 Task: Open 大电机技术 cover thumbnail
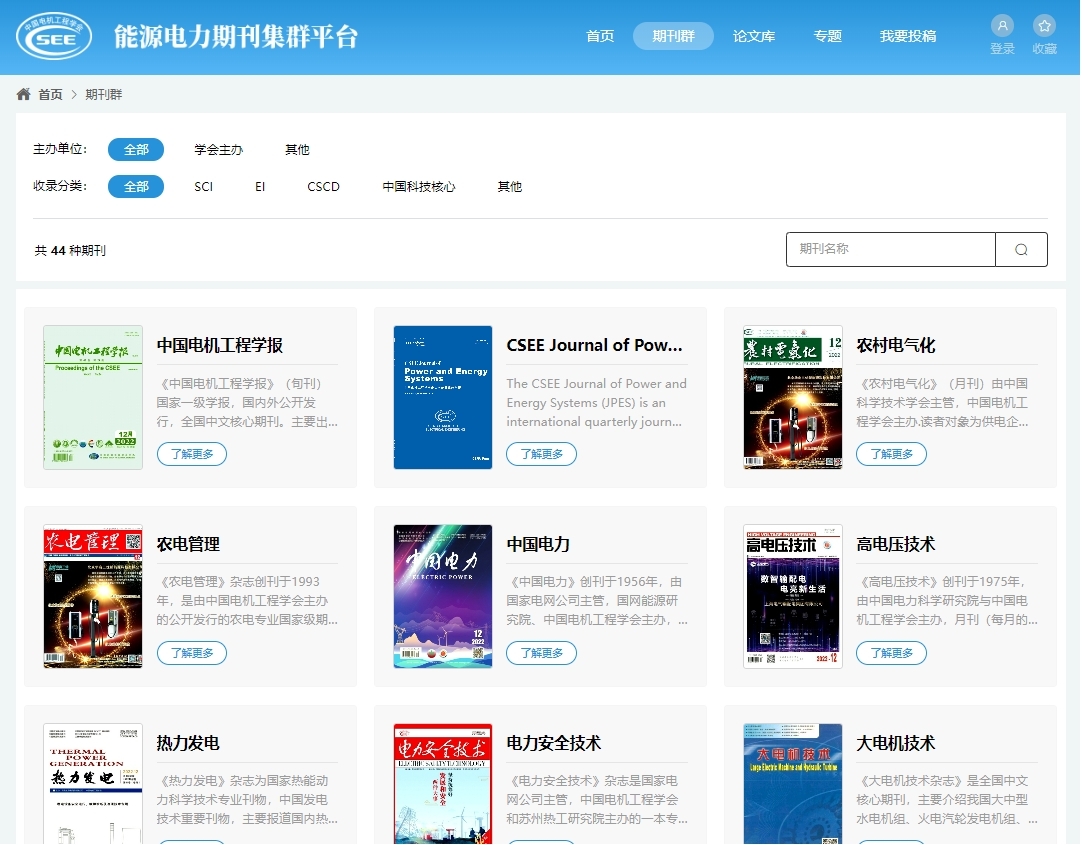793,784
